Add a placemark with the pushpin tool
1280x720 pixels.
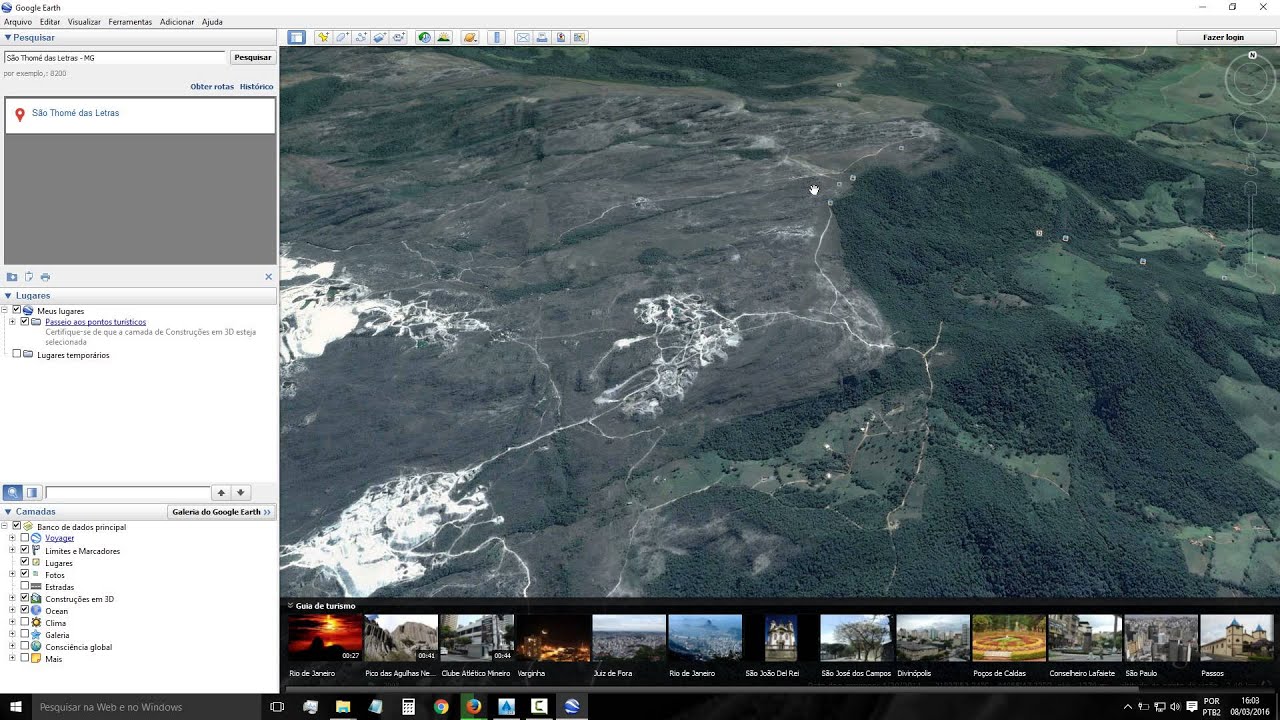[x=323, y=37]
